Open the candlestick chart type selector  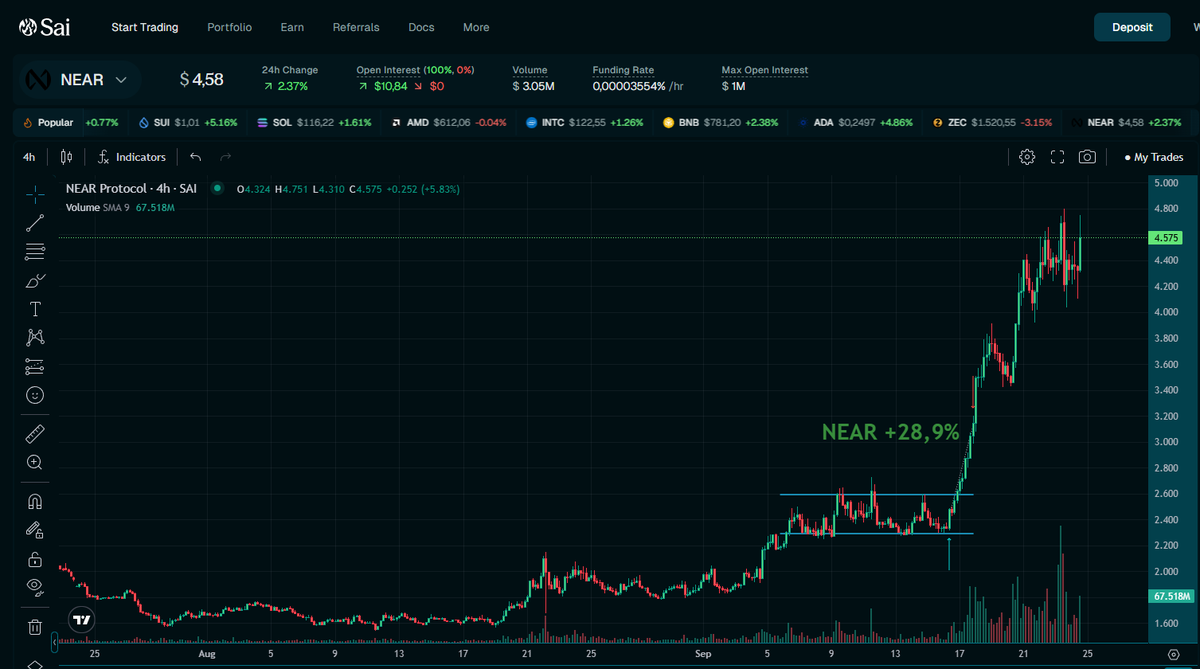tap(66, 157)
